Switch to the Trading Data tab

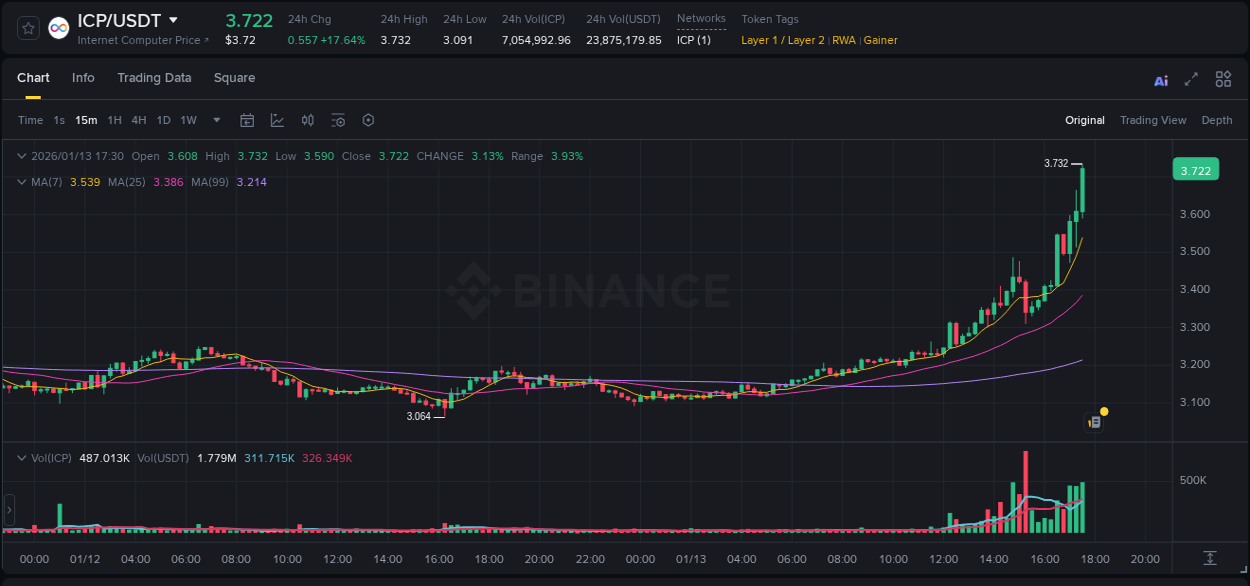[154, 78]
